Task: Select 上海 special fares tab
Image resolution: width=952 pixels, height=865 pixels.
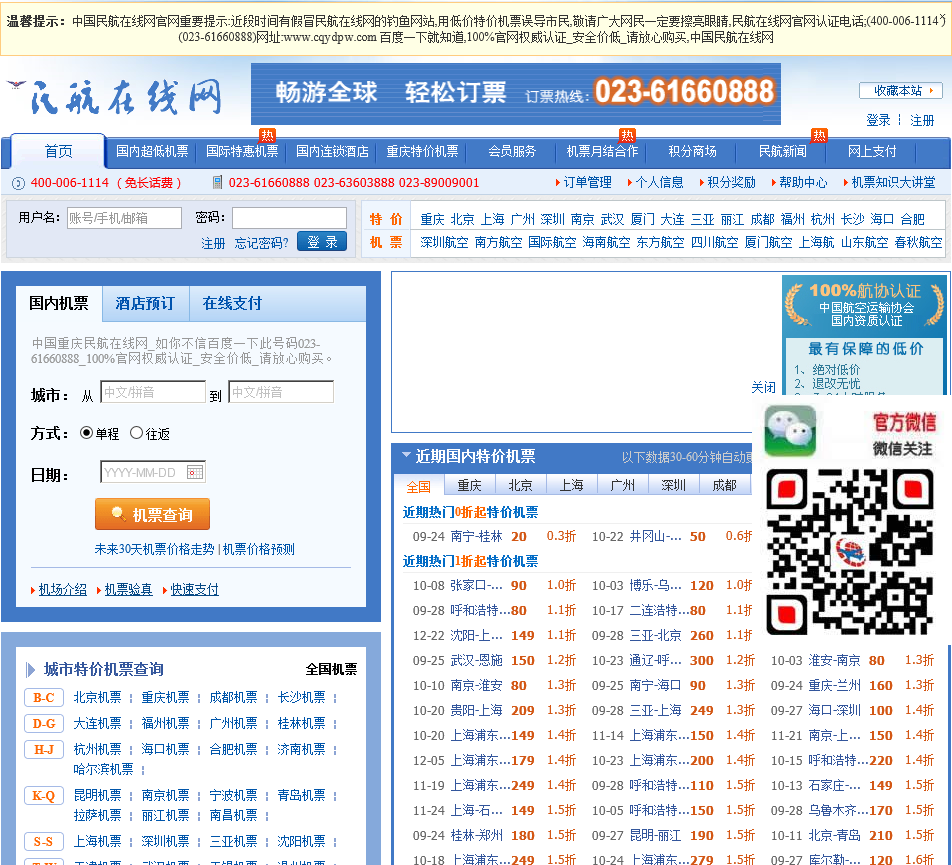Action: click(x=571, y=485)
